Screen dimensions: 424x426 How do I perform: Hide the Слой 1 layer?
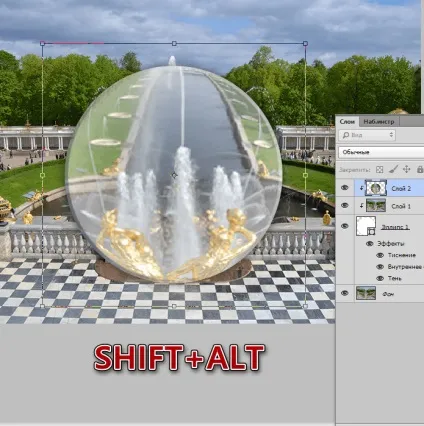coord(345,206)
